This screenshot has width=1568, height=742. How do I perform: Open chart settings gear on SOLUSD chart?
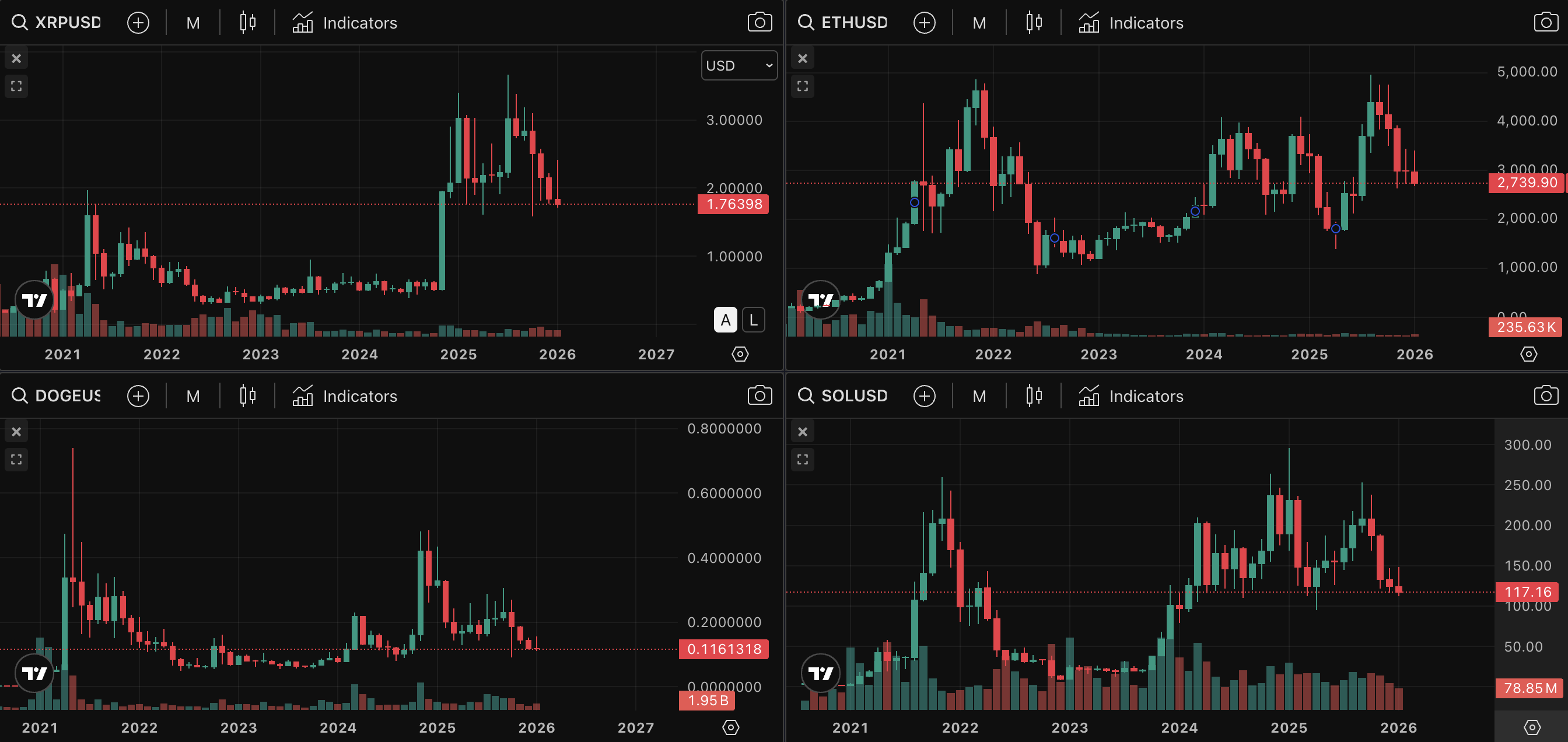1528,727
